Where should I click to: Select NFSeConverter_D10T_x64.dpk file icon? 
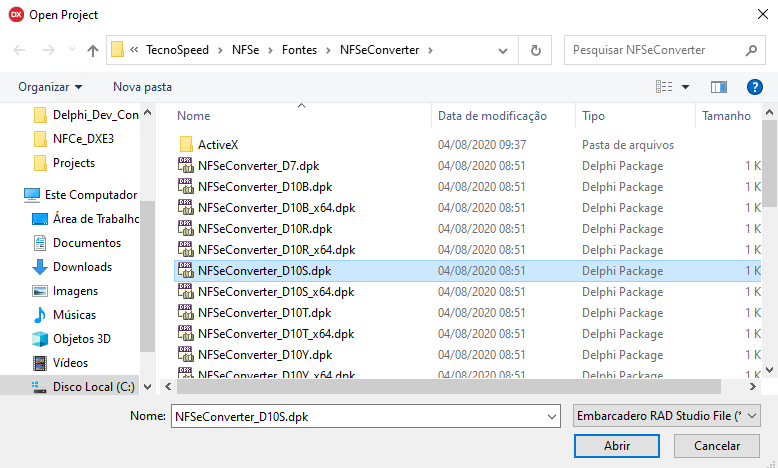click(186, 334)
